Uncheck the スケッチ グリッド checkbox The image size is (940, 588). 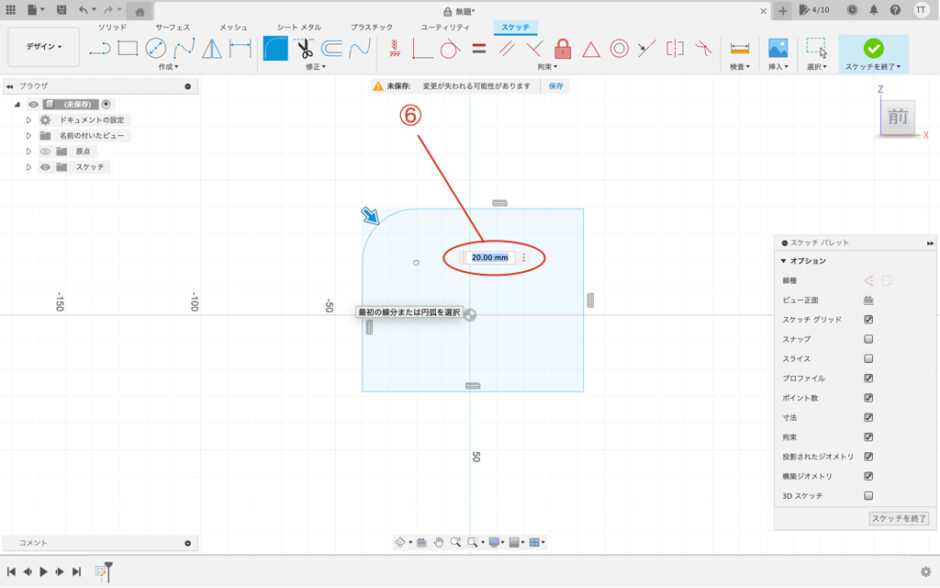[868, 320]
